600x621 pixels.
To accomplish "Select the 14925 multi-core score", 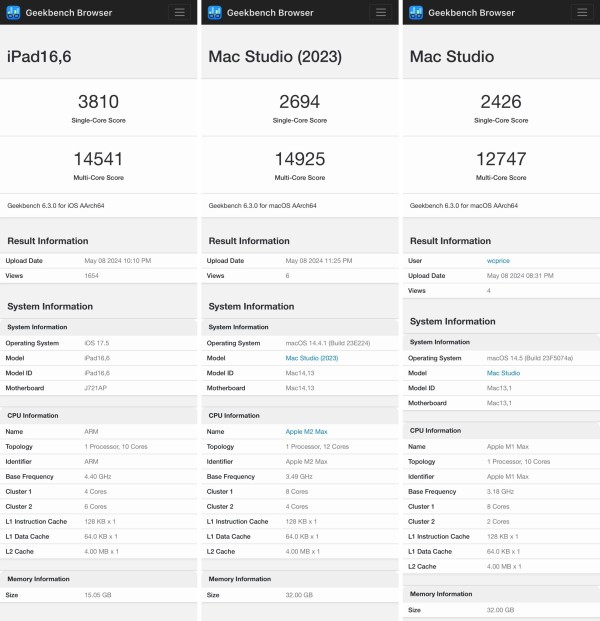I will [x=300, y=158].
